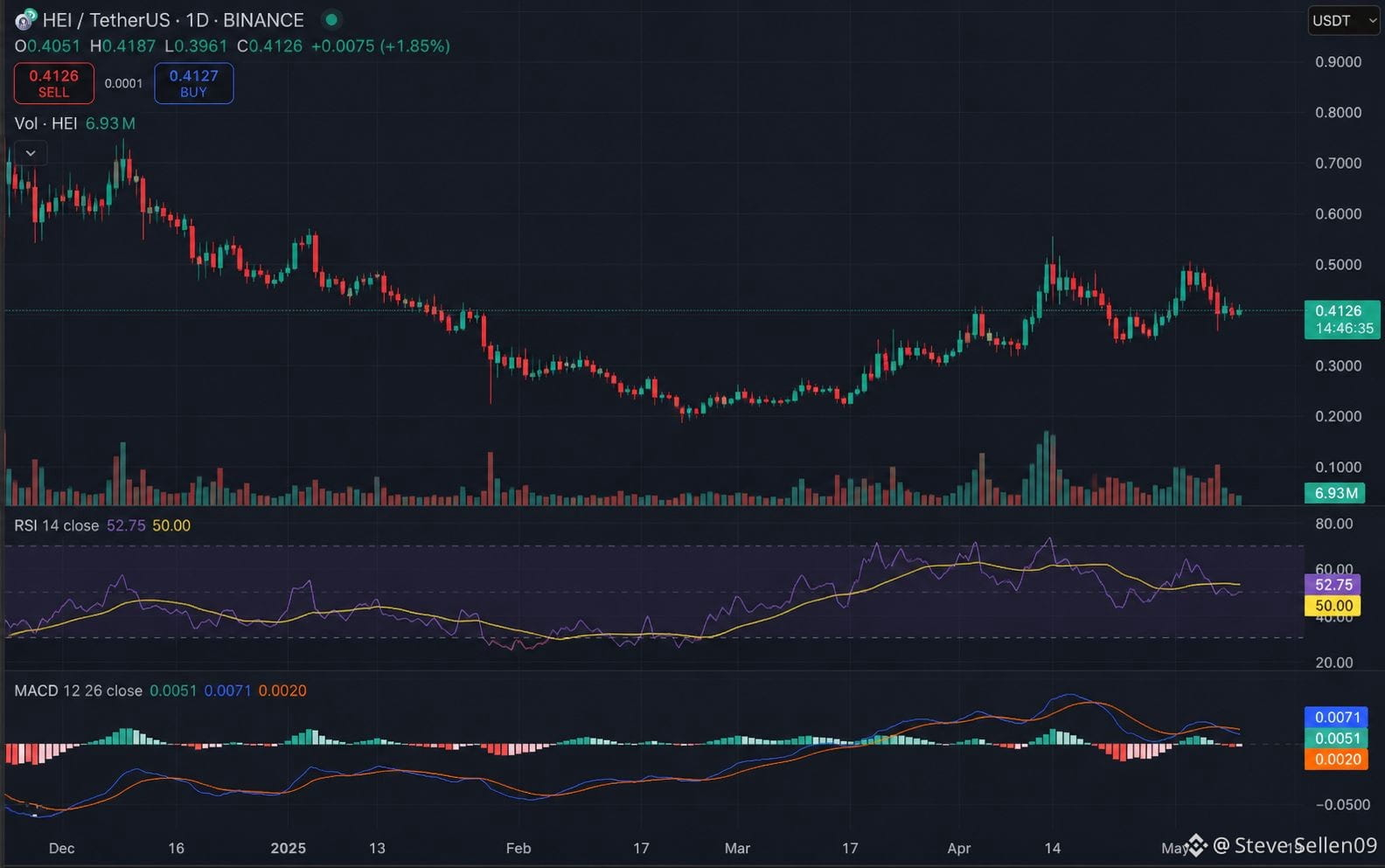The image size is (1385, 868).
Task: Click the 6.93 M value in Vol legend
Action: 110,123
